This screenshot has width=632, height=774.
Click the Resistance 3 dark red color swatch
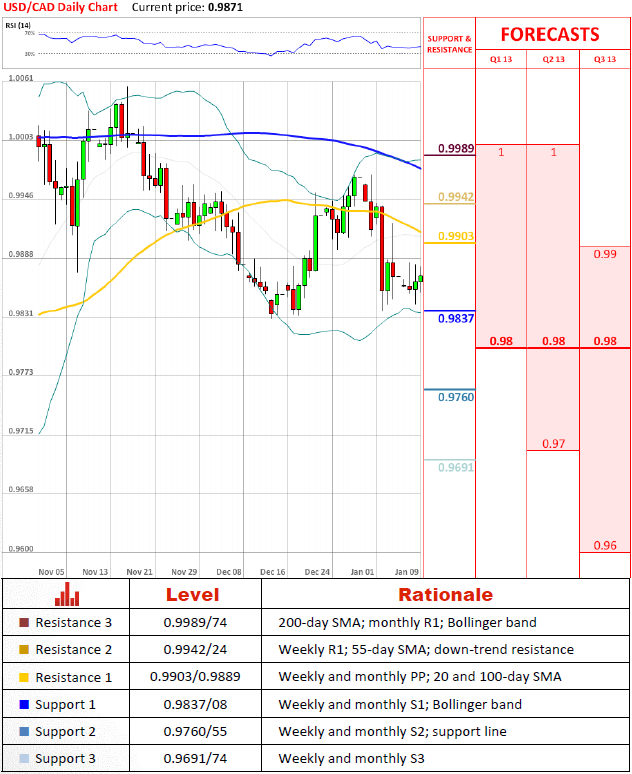click(24, 622)
